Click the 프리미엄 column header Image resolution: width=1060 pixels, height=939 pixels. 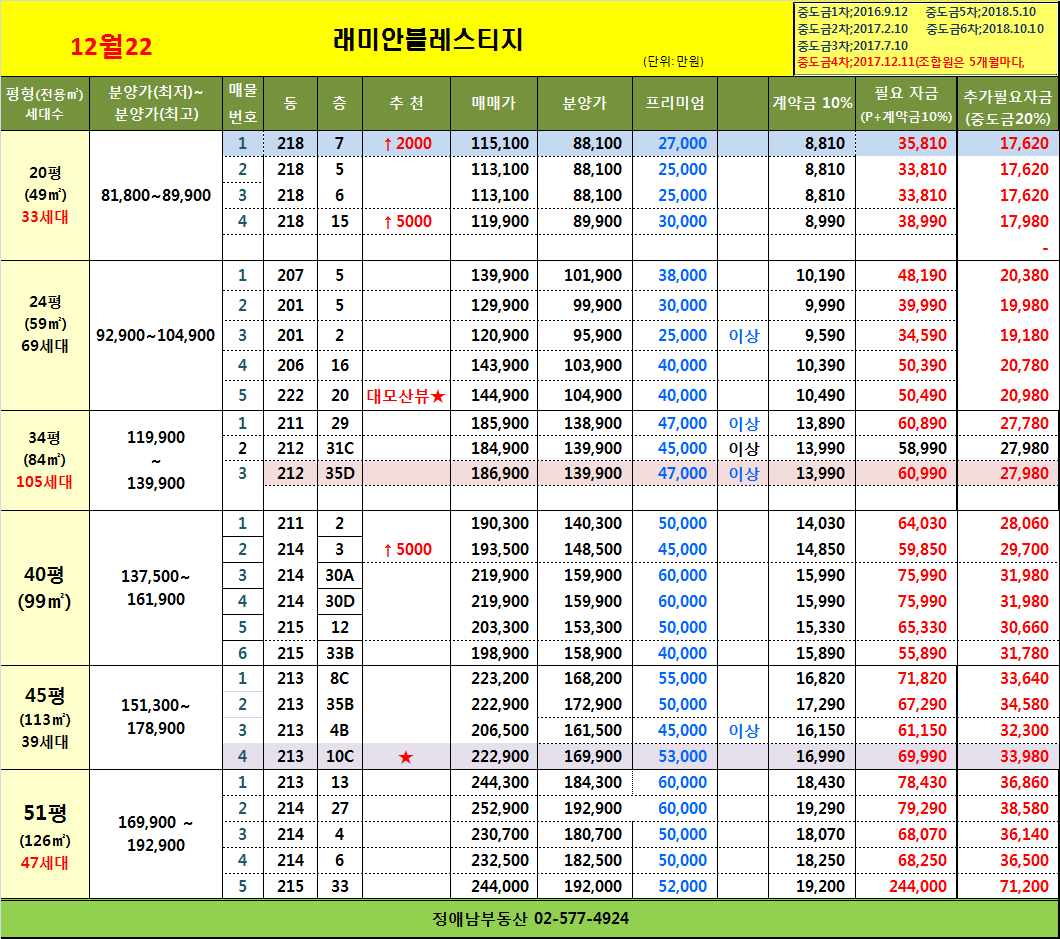pyautogui.click(x=675, y=103)
